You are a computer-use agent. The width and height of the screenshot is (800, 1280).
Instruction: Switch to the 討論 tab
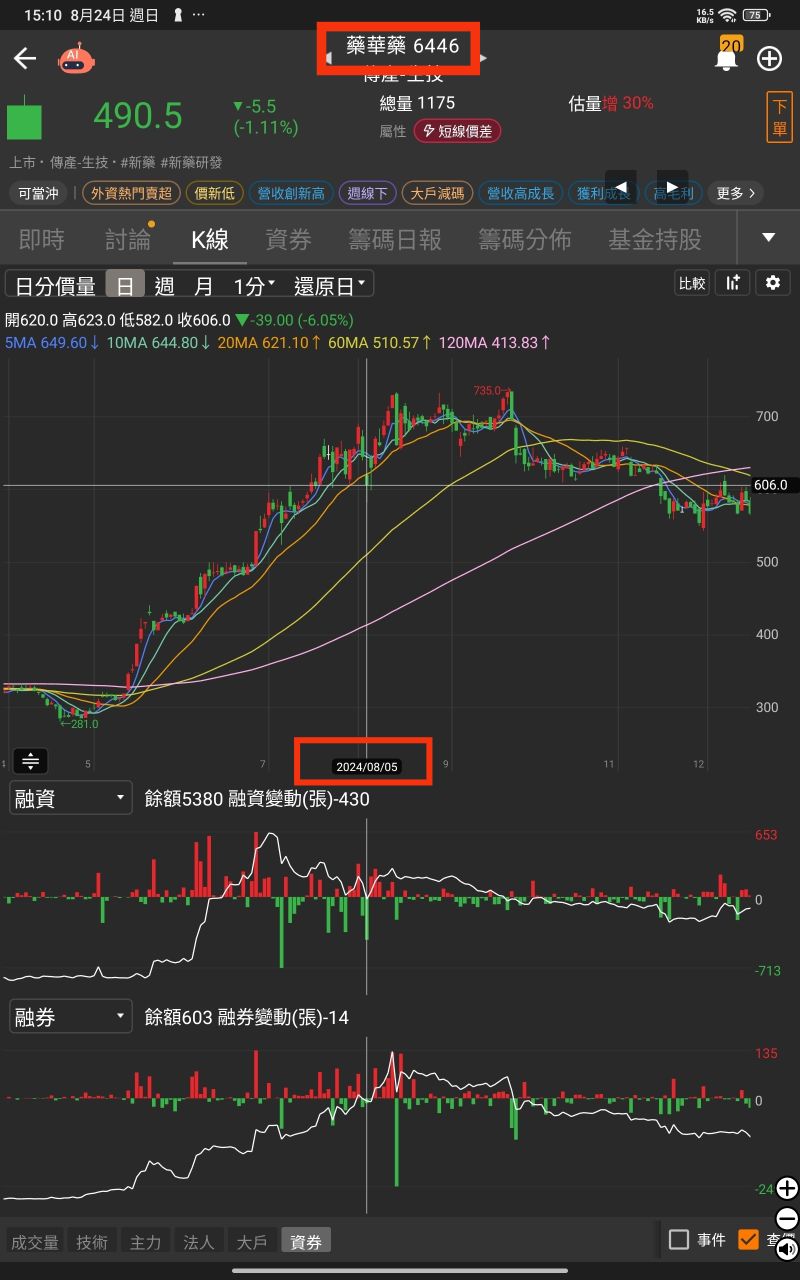[x=129, y=239]
